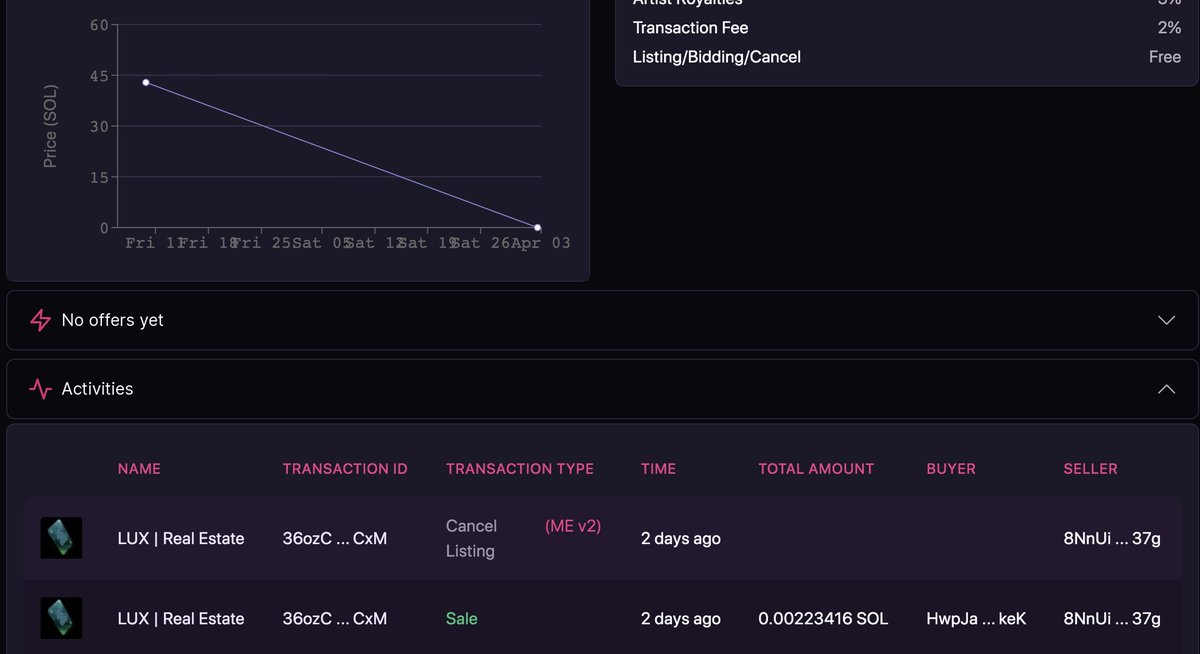Open seller 8NnUi...37g in Sale row

(x=1112, y=619)
